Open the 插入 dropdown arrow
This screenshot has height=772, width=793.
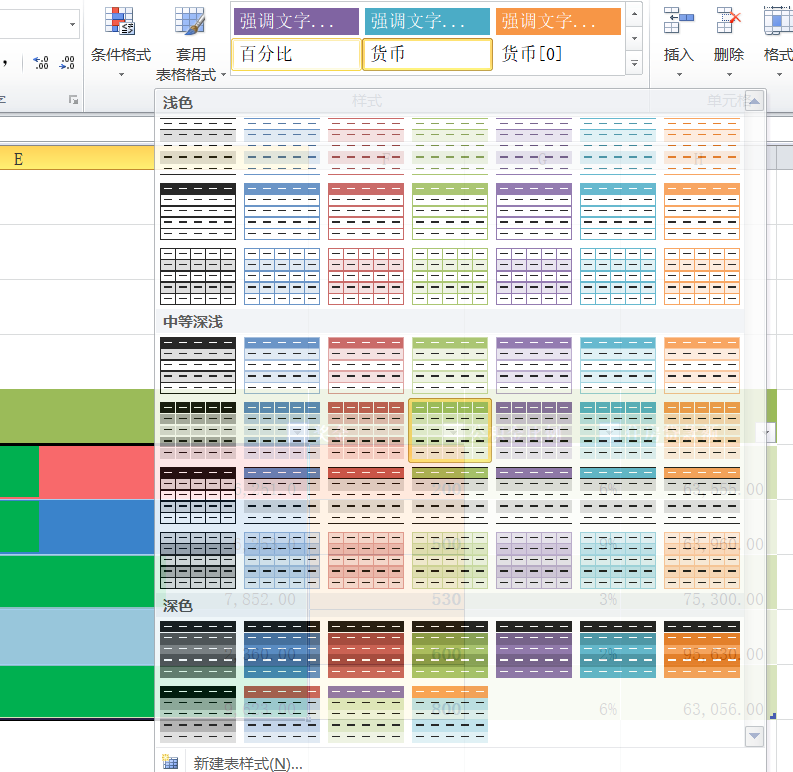679,74
